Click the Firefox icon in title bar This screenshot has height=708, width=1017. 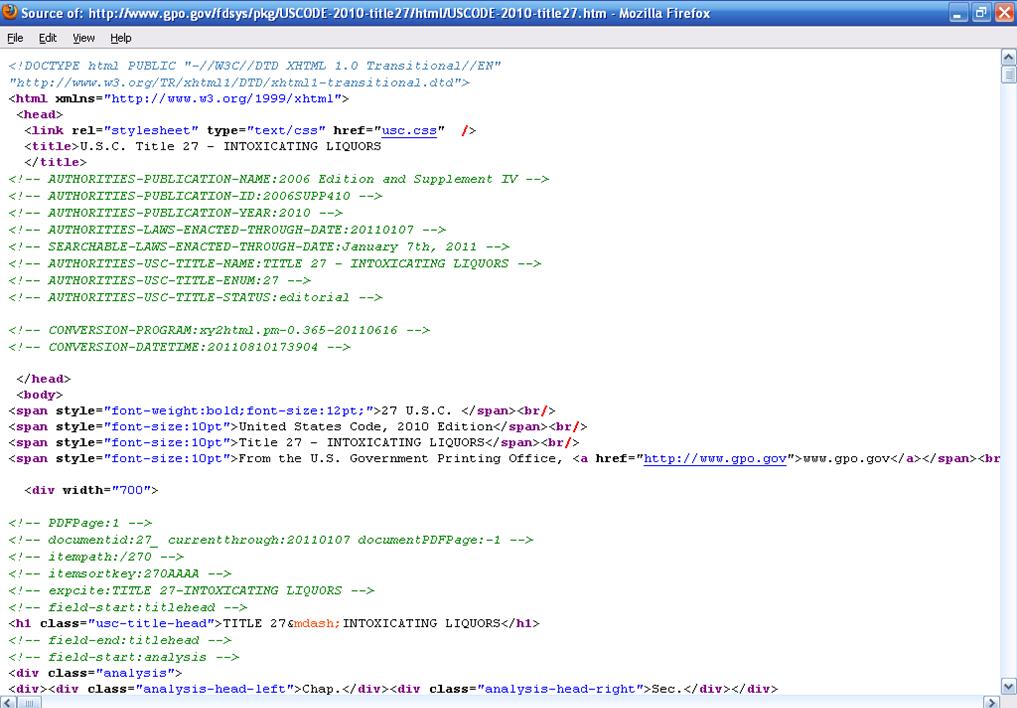[x=10, y=12]
